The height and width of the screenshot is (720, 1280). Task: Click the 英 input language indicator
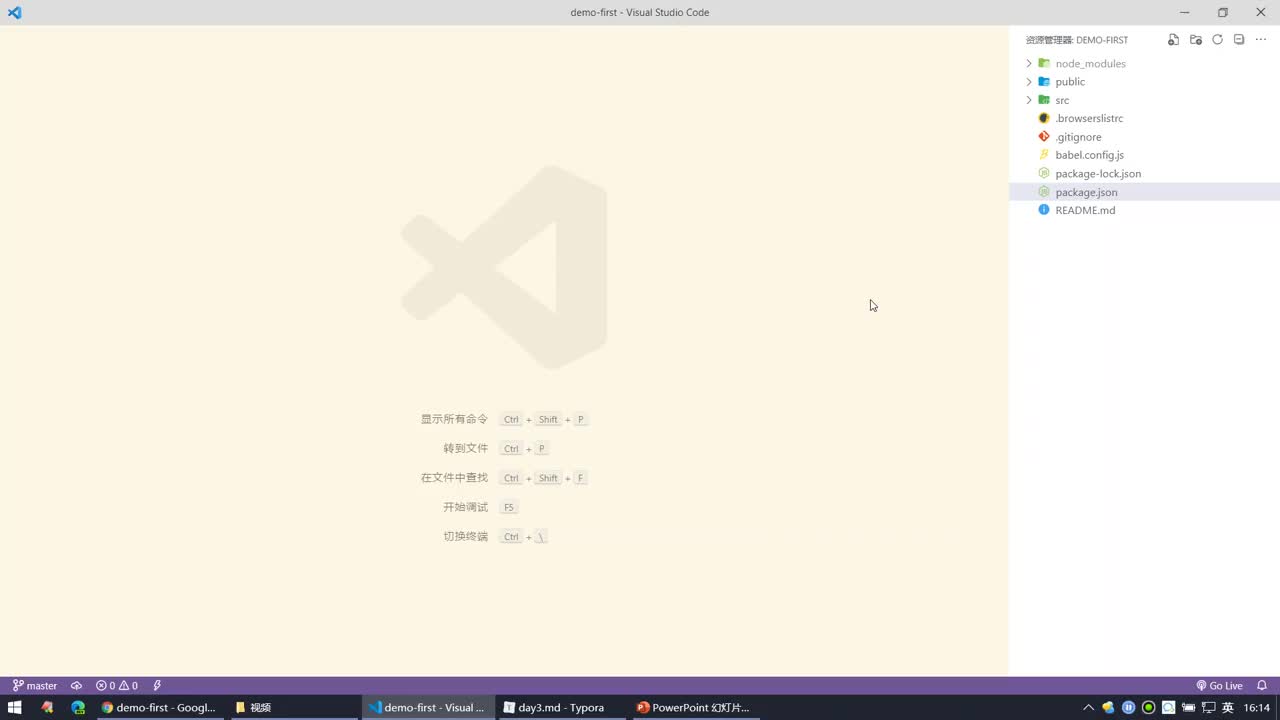[1228, 707]
